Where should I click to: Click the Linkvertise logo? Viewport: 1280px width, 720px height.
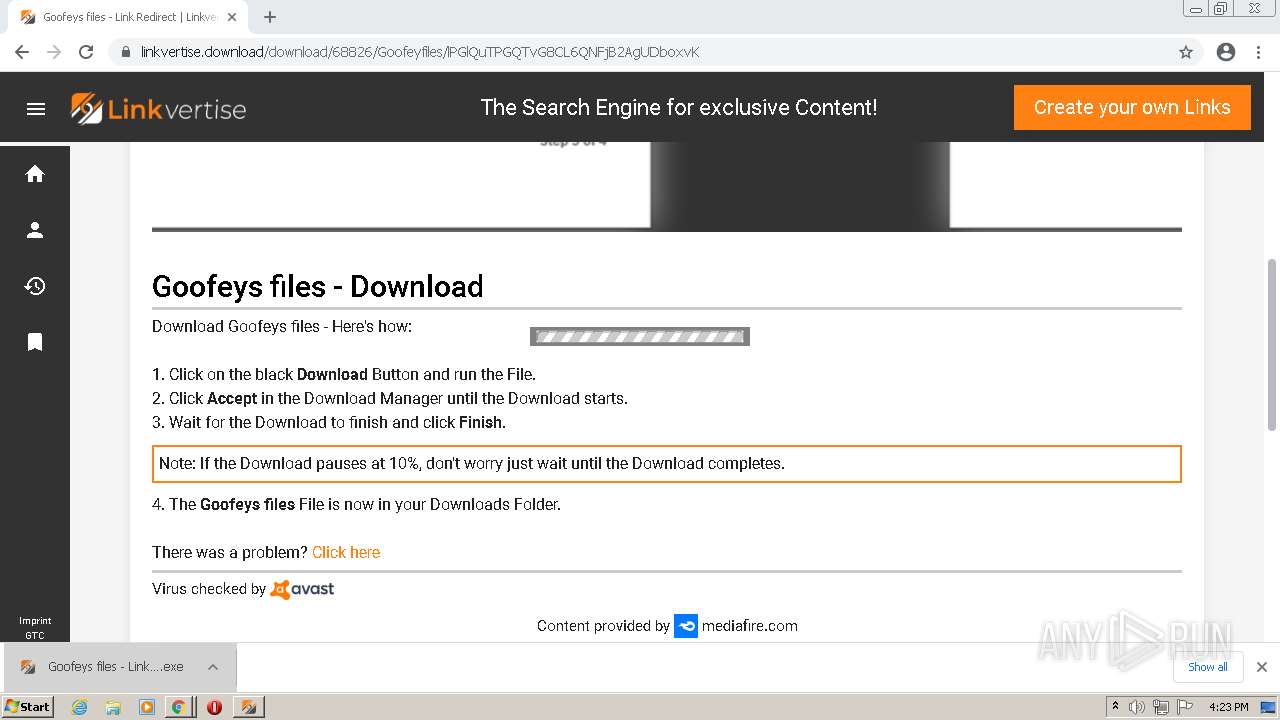point(158,109)
